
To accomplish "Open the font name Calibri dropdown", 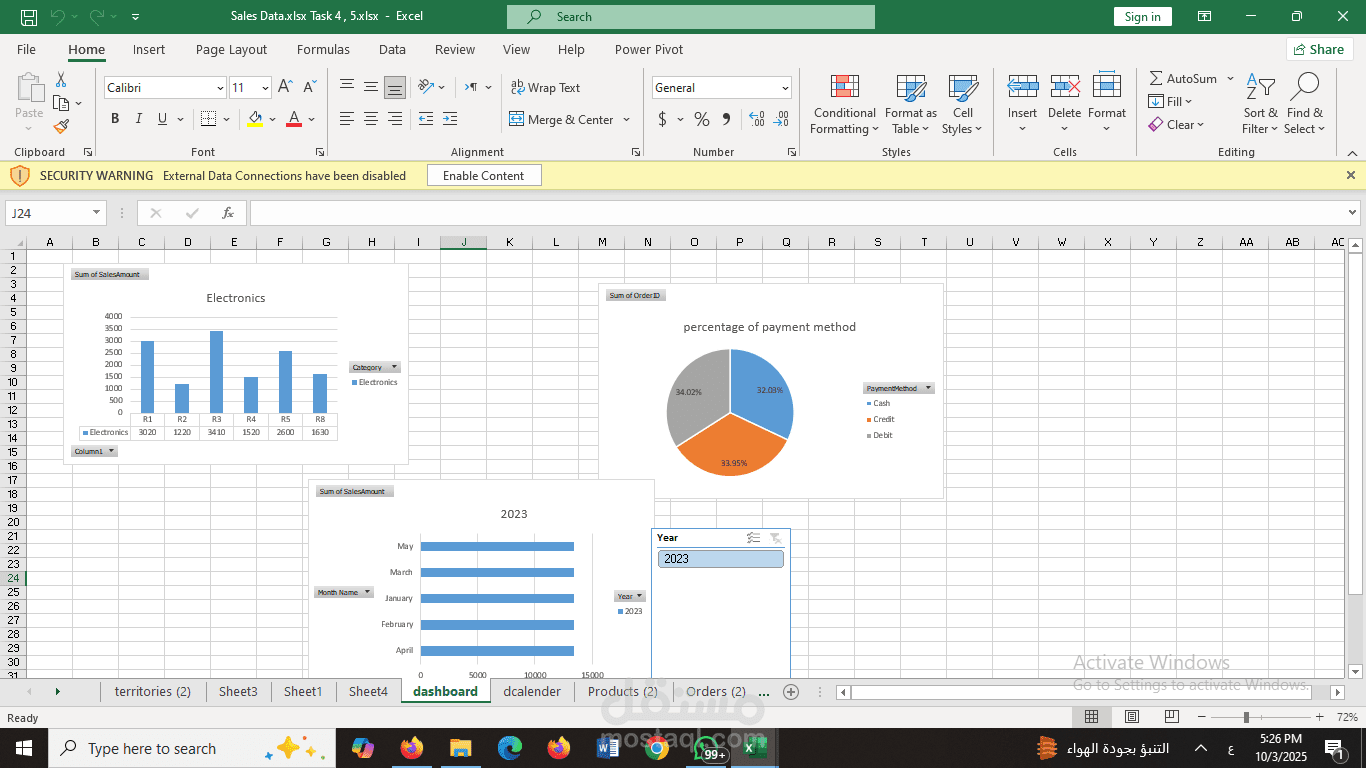I will point(220,88).
